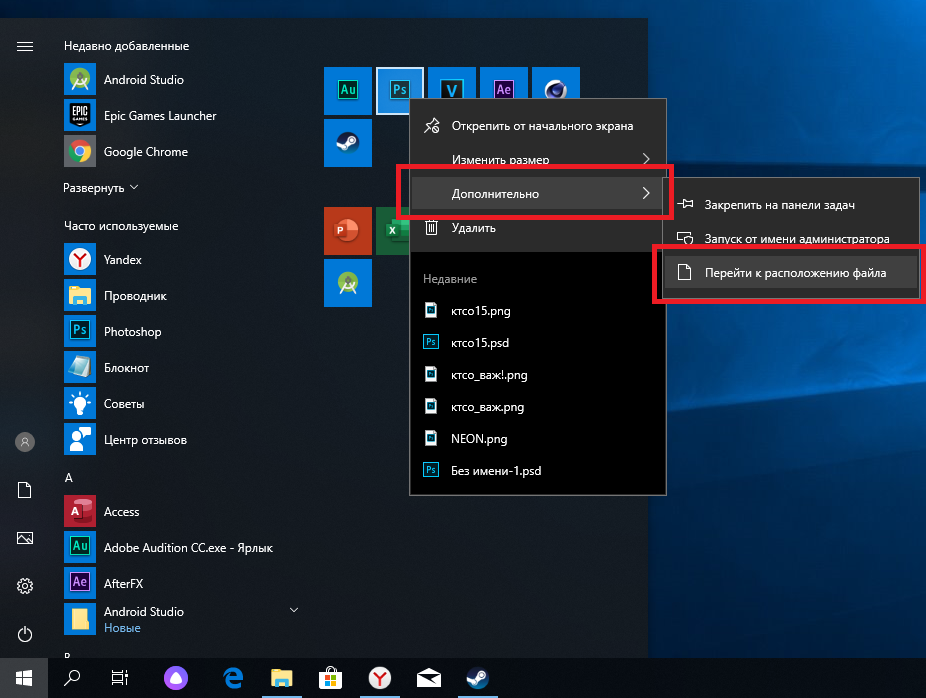Launch Microsoft Edge from the taskbar

point(233,678)
